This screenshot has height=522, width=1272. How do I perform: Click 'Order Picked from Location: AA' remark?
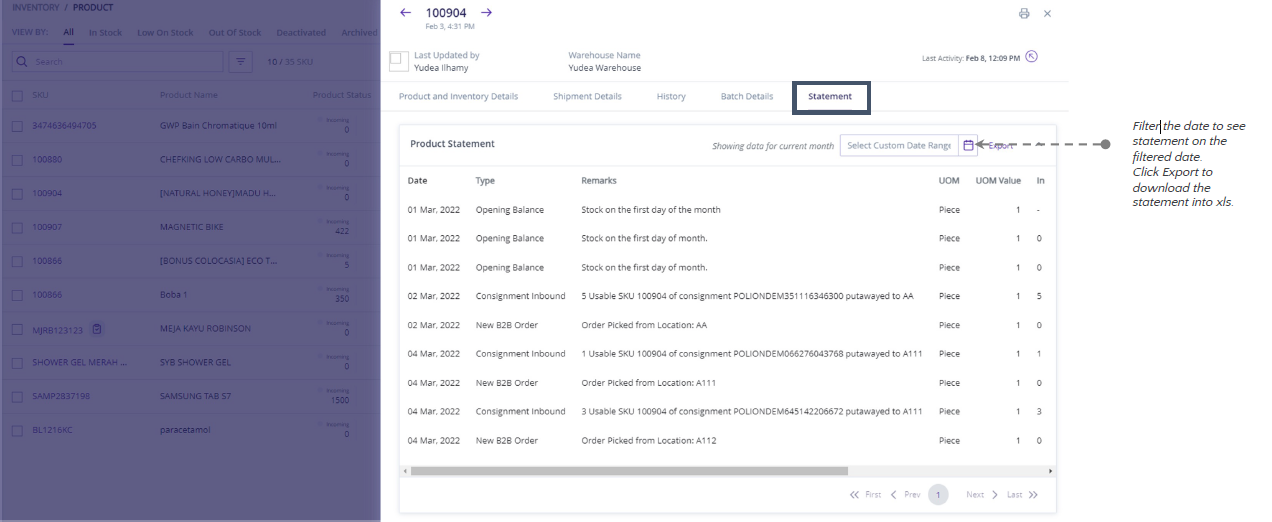(644, 325)
